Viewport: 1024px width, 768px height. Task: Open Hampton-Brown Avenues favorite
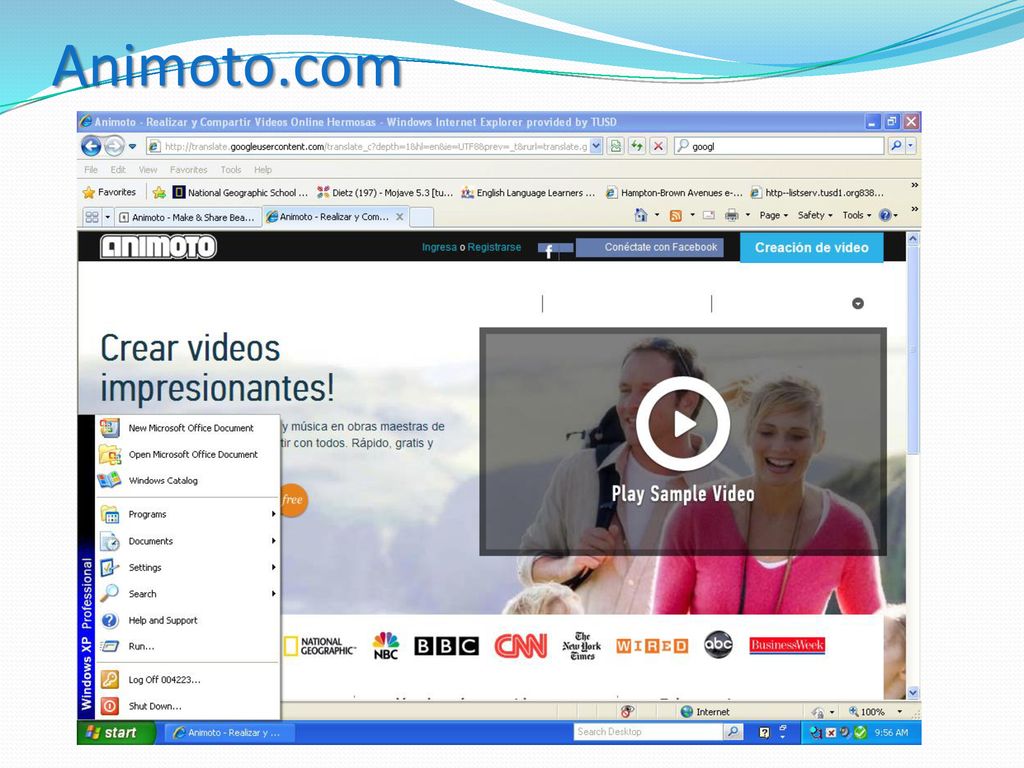(x=674, y=193)
